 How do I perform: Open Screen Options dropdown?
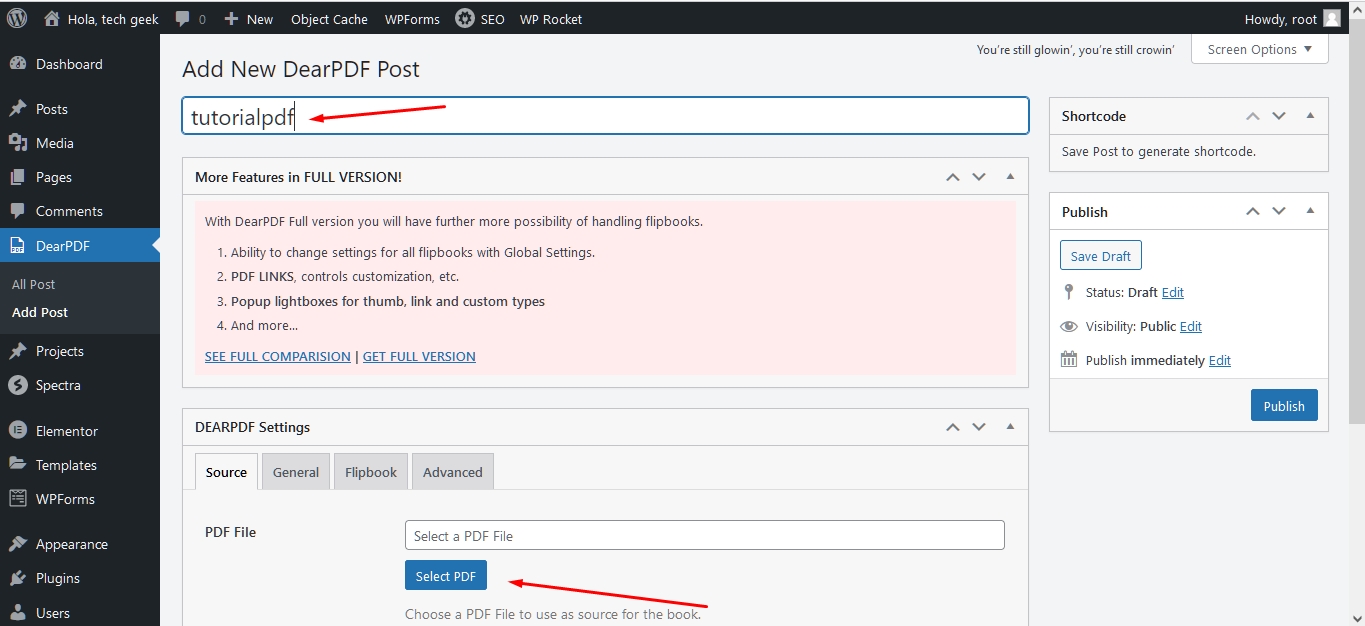tap(1259, 49)
